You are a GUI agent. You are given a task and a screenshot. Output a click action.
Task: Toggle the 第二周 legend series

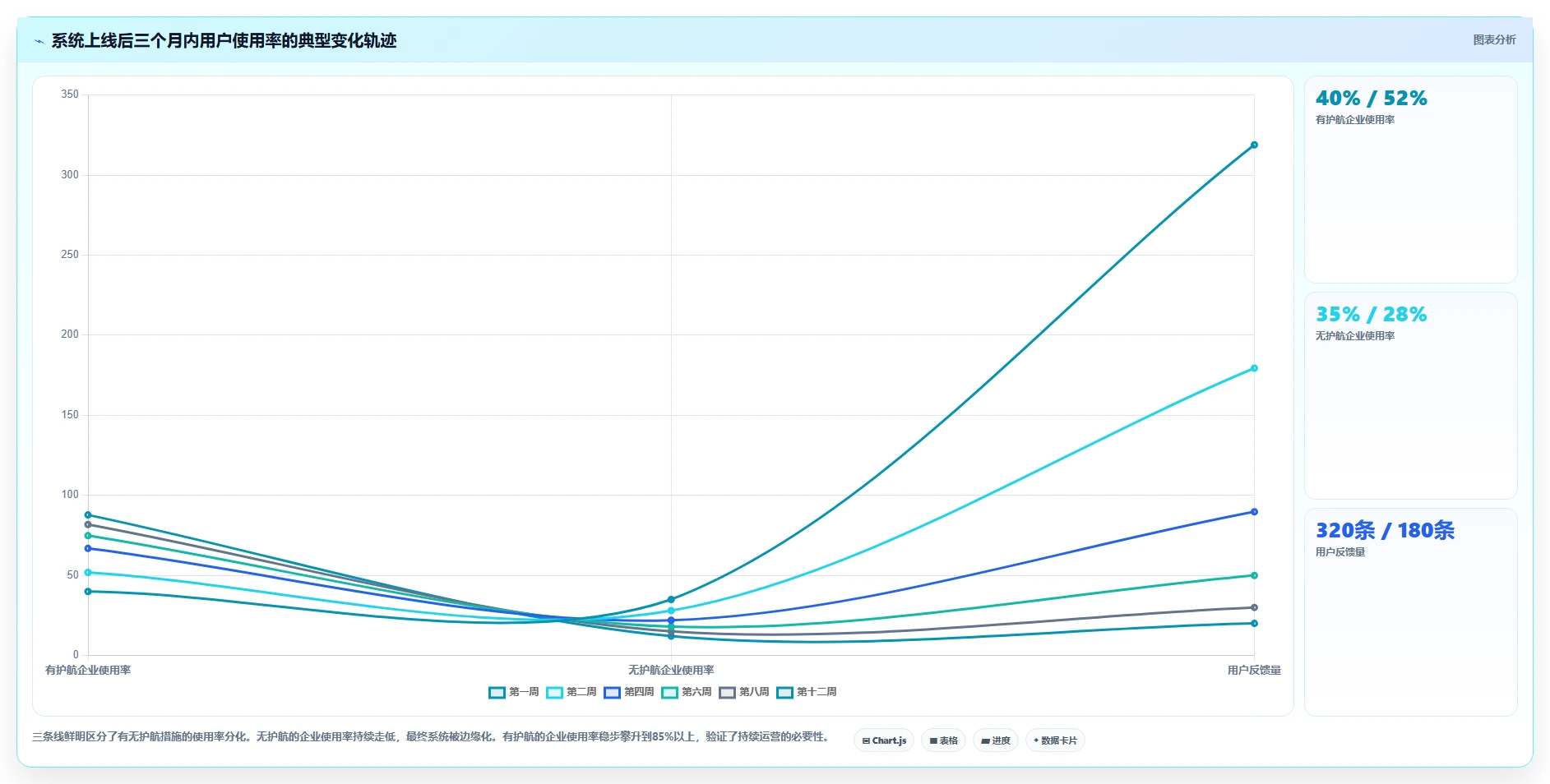point(571,692)
